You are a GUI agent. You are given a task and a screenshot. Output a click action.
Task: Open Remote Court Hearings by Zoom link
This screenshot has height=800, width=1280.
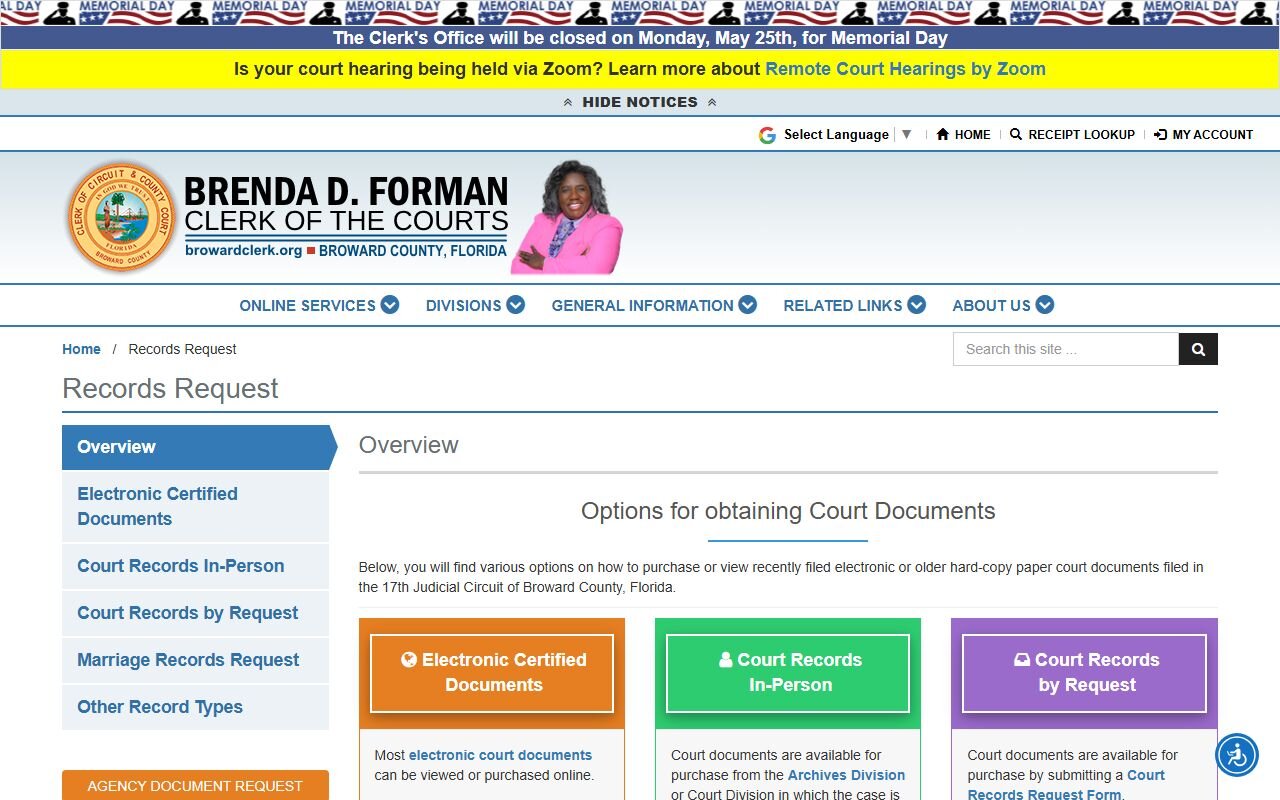905,69
